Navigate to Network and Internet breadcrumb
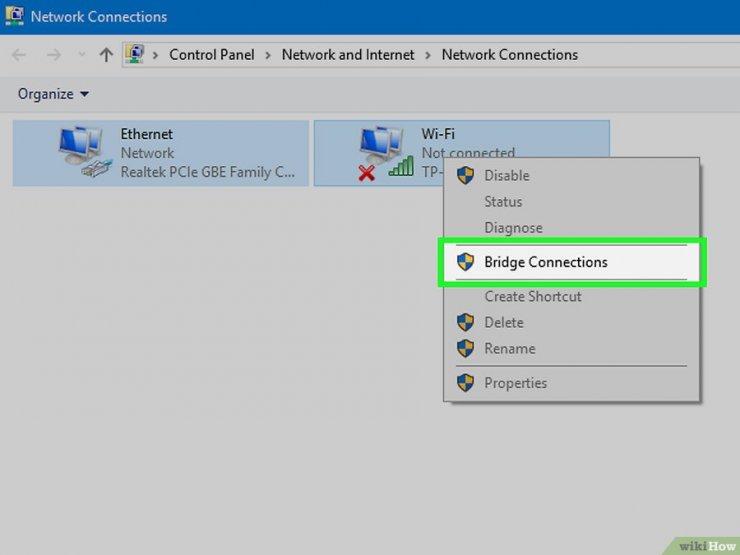The width and height of the screenshot is (740, 555). coord(348,55)
